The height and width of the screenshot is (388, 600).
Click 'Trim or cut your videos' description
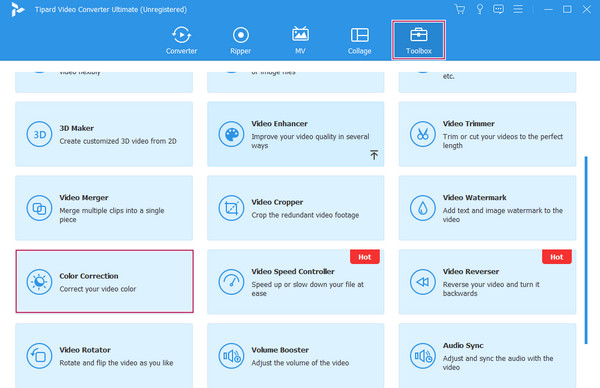(503, 141)
